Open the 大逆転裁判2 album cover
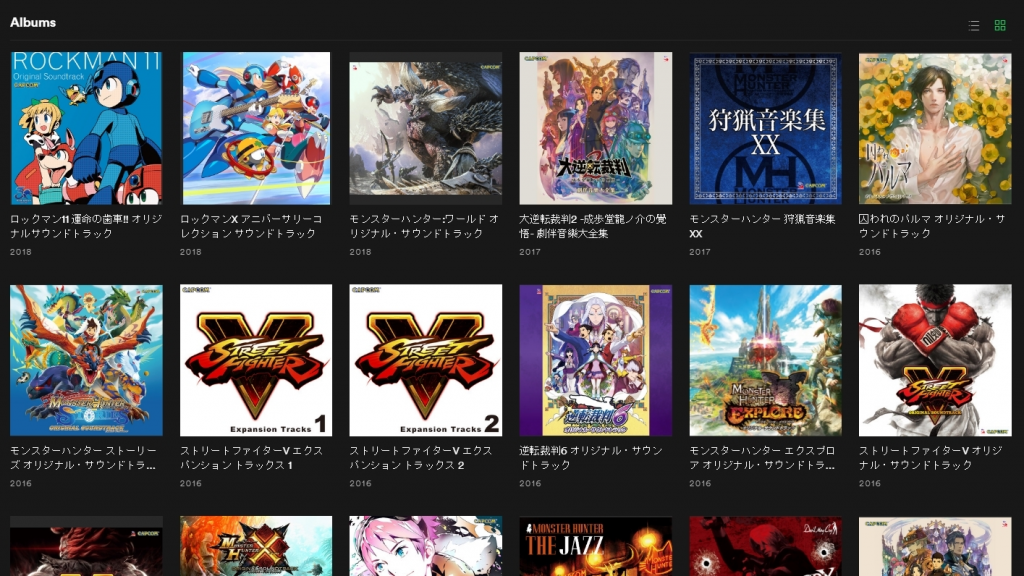Screen dimensions: 1024x576 pos(595,128)
